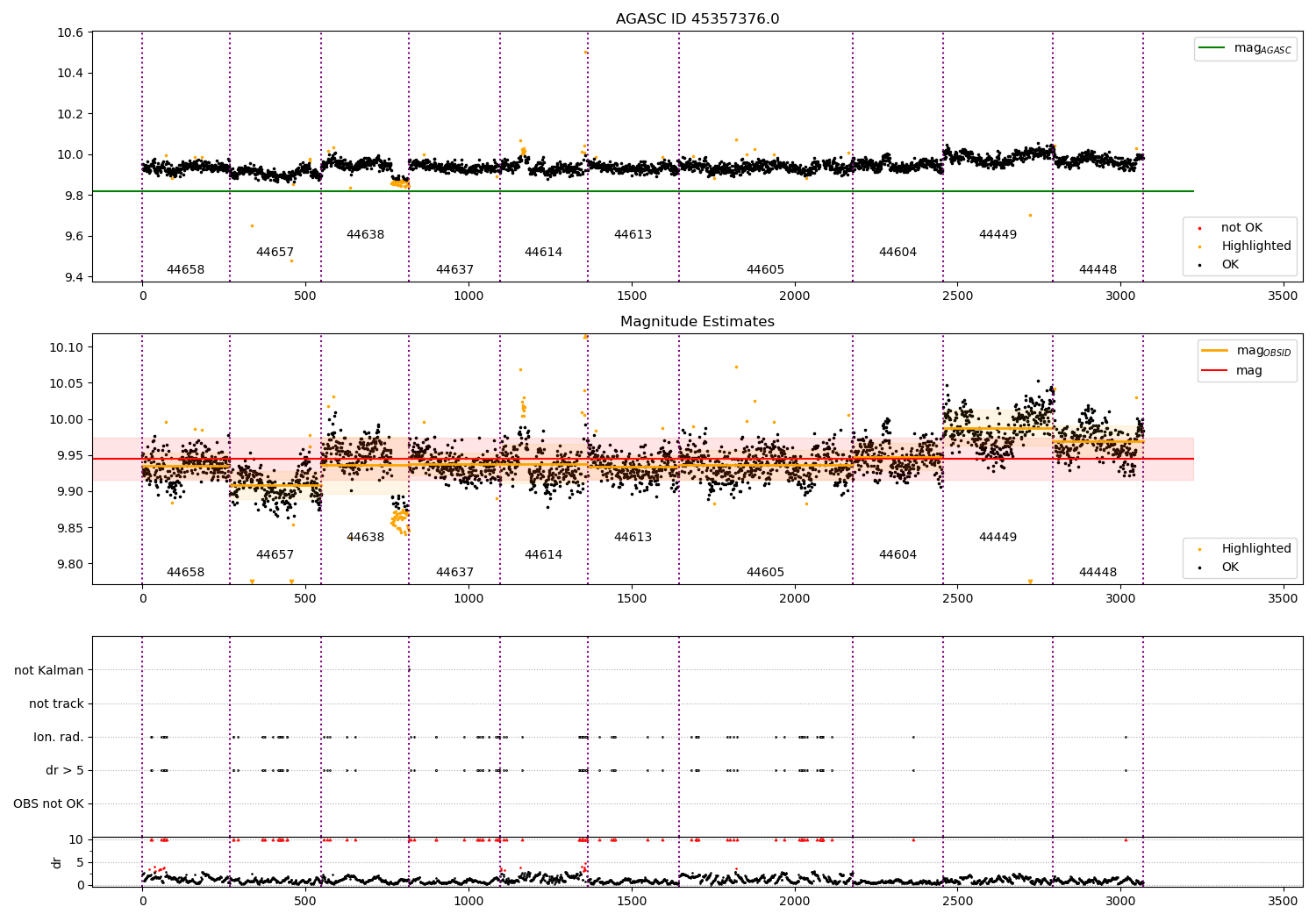Click the "dr" y-axis label
This screenshot has width=1316, height=921.
[x=57, y=862]
